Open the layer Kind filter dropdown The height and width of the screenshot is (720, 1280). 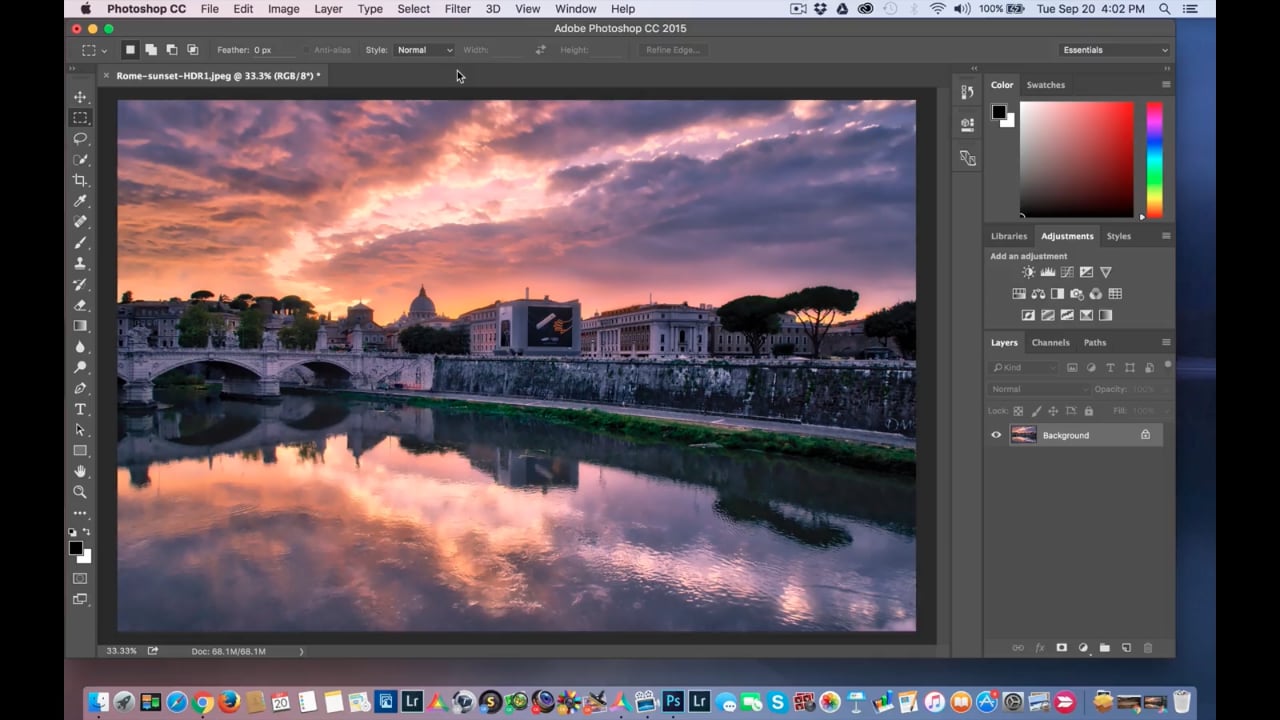(1025, 368)
